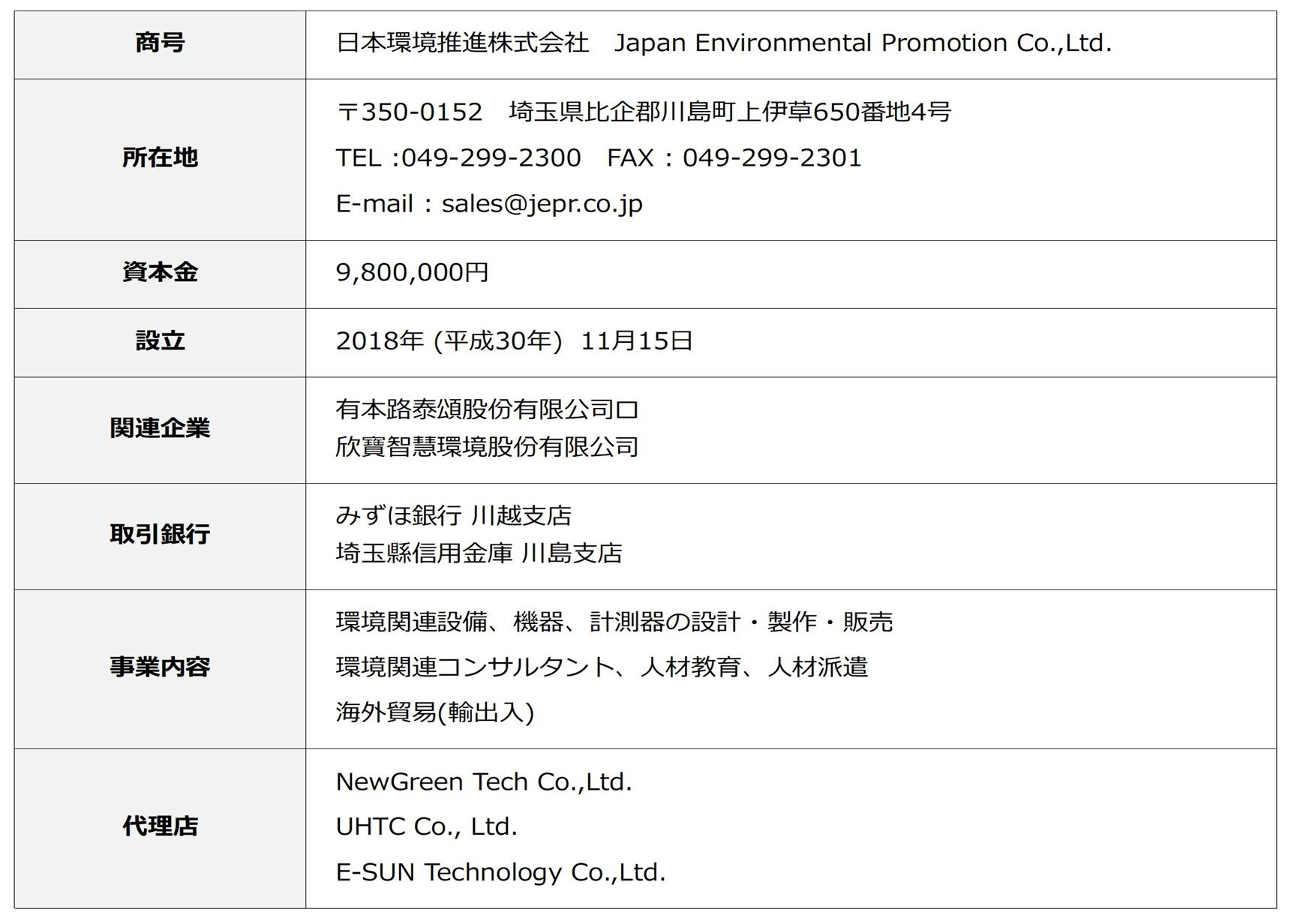
Task: Click the postal address 〒350-0152 line
Action: [644, 112]
